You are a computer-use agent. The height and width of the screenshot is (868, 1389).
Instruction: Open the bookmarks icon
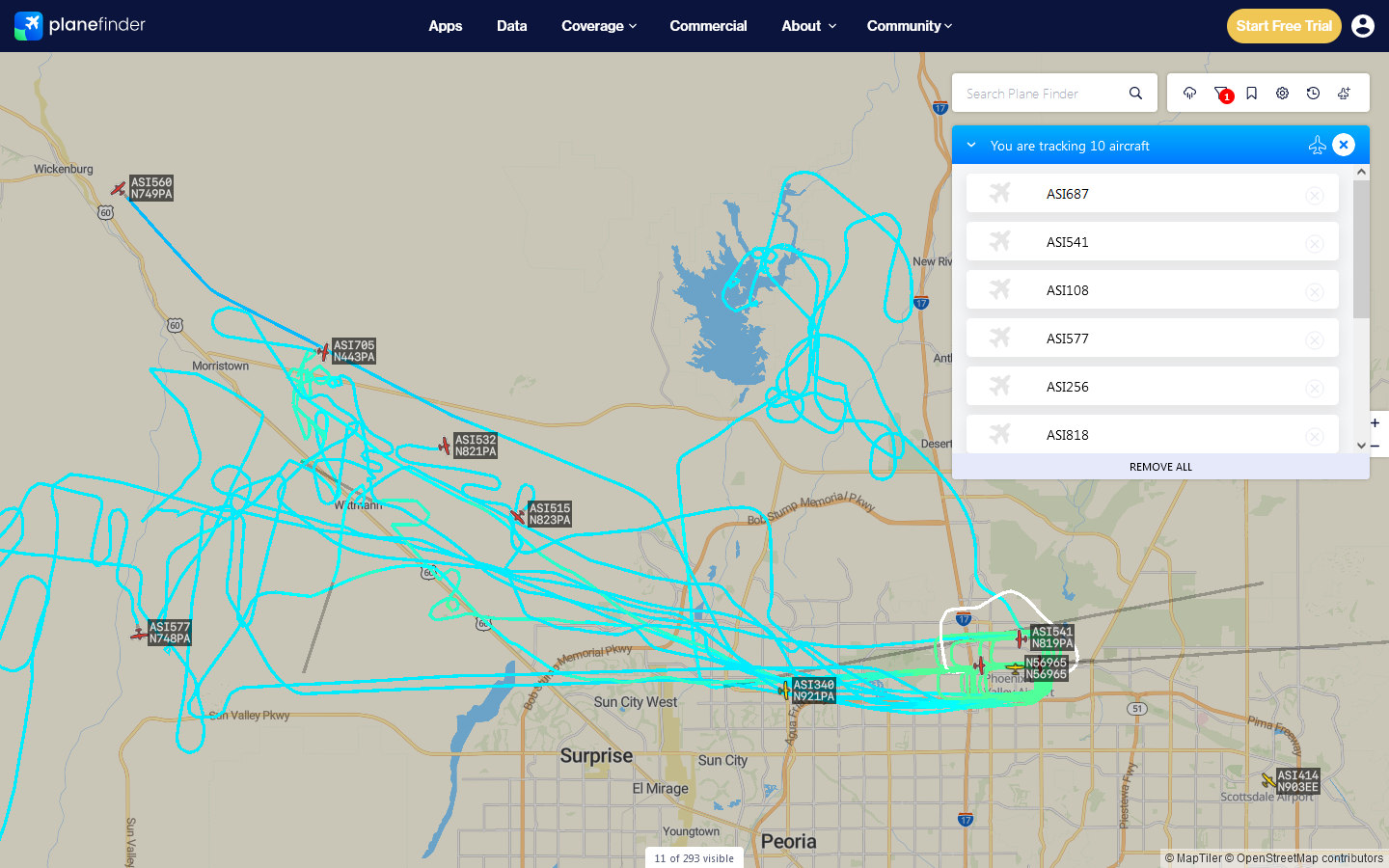click(x=1251, y=94)
